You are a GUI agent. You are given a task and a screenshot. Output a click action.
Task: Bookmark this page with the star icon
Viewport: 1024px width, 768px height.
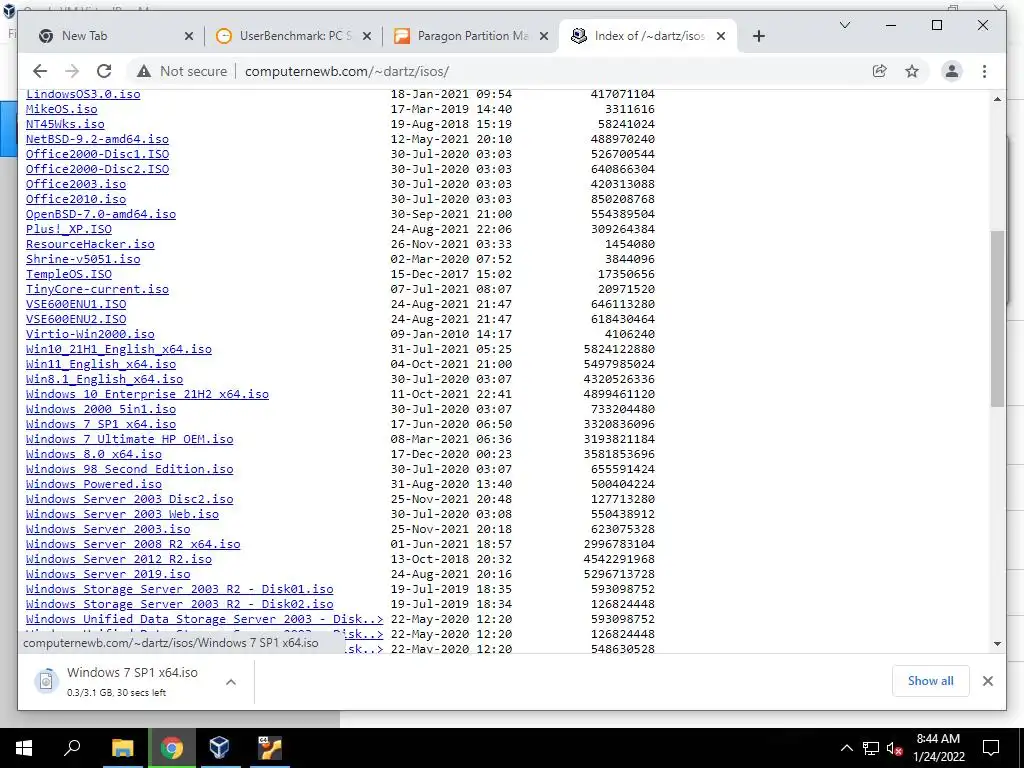[912, 71]
